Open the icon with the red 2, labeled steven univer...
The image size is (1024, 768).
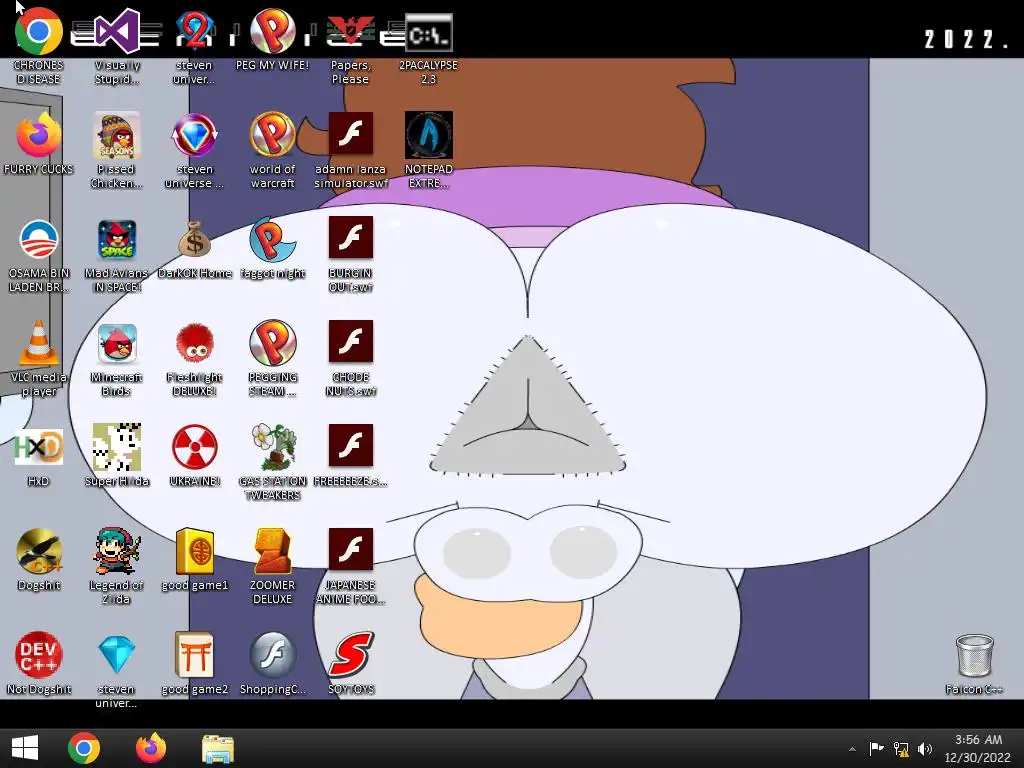click(195, 31)
